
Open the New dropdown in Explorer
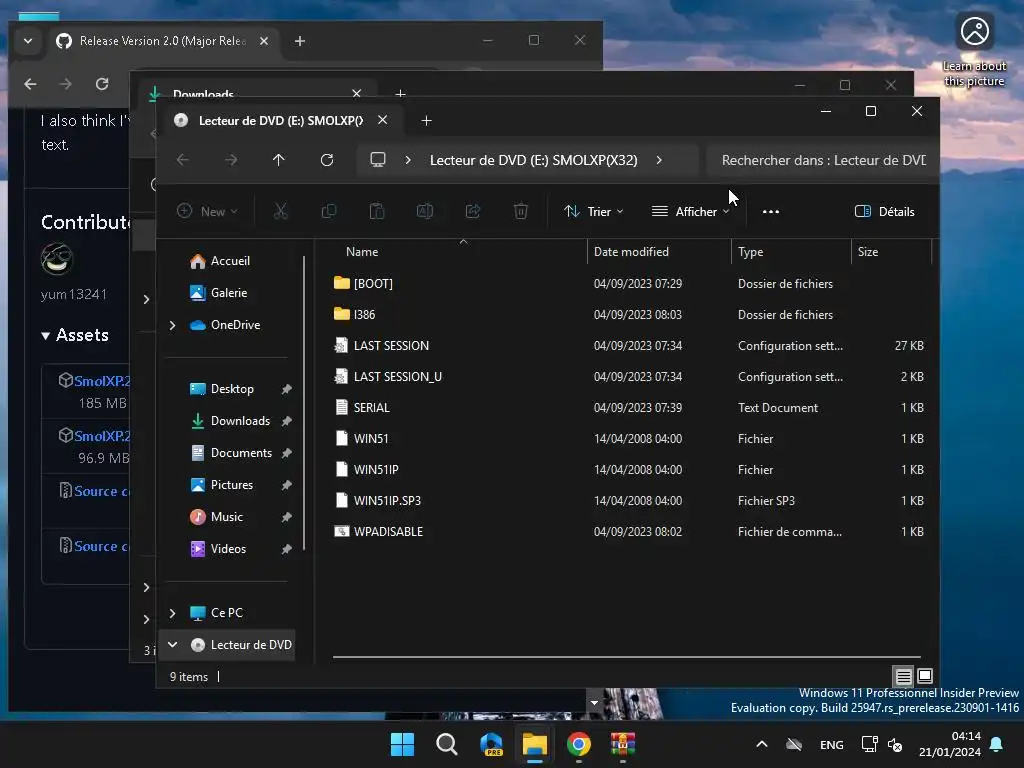click(208, 212)
